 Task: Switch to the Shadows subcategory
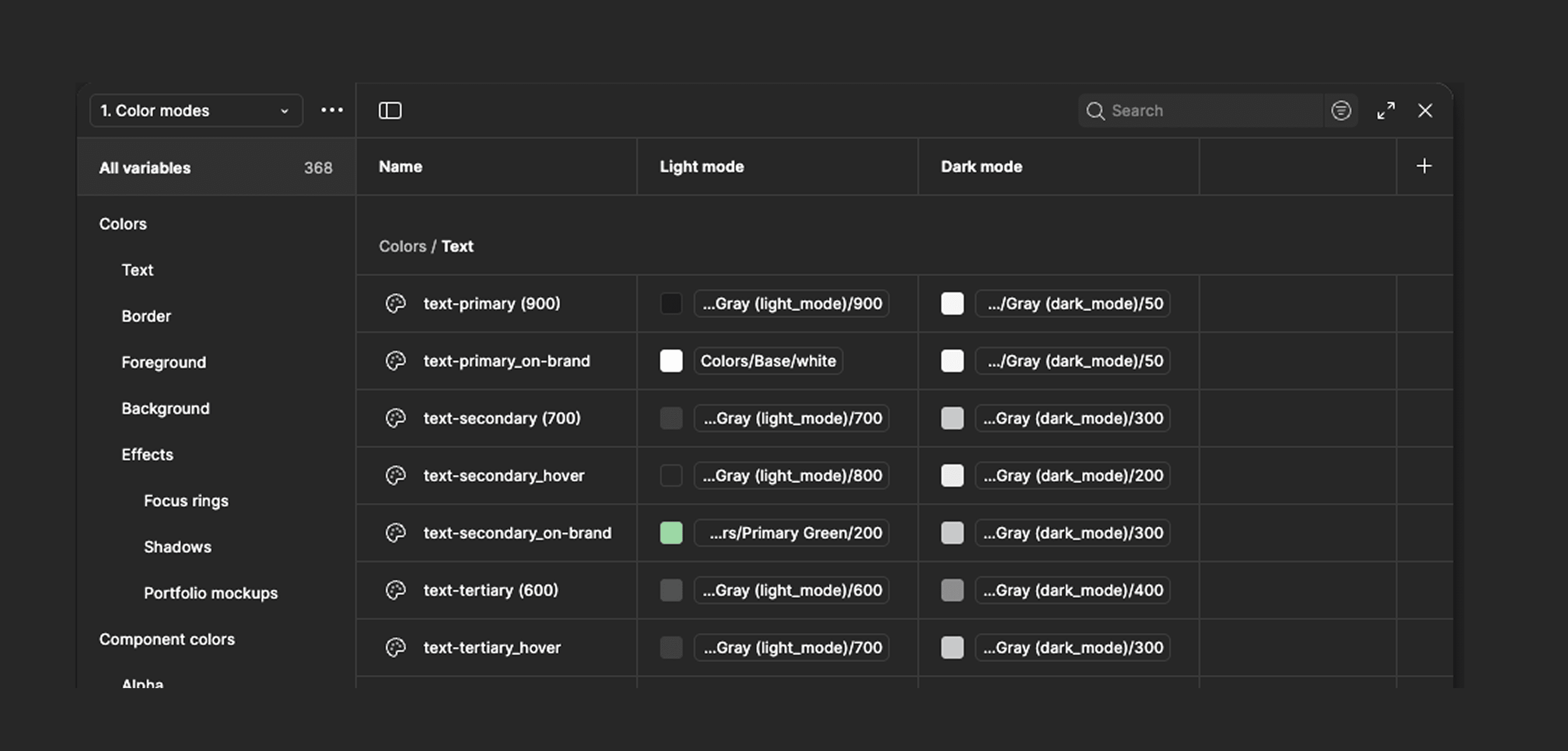click(177, 546)
